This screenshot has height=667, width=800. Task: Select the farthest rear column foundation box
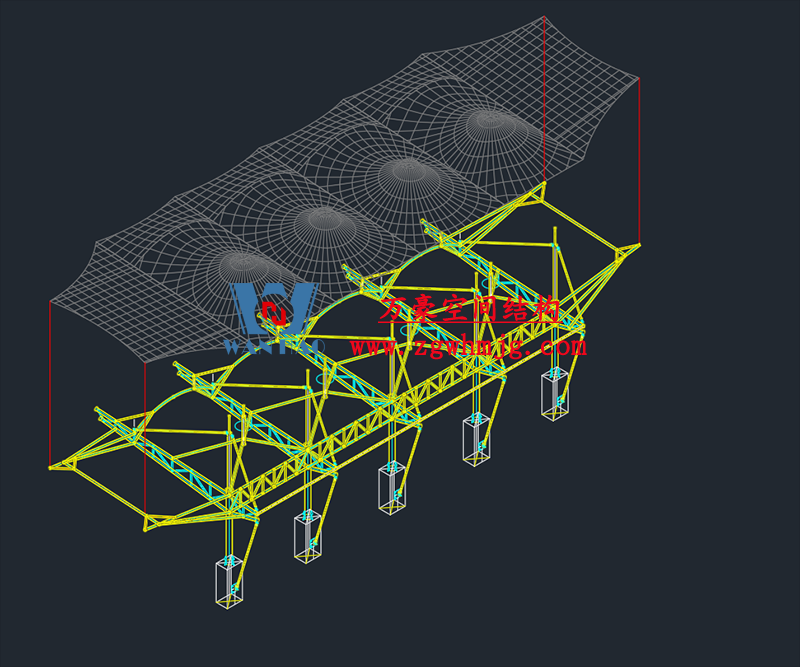[x=555, y=393]
